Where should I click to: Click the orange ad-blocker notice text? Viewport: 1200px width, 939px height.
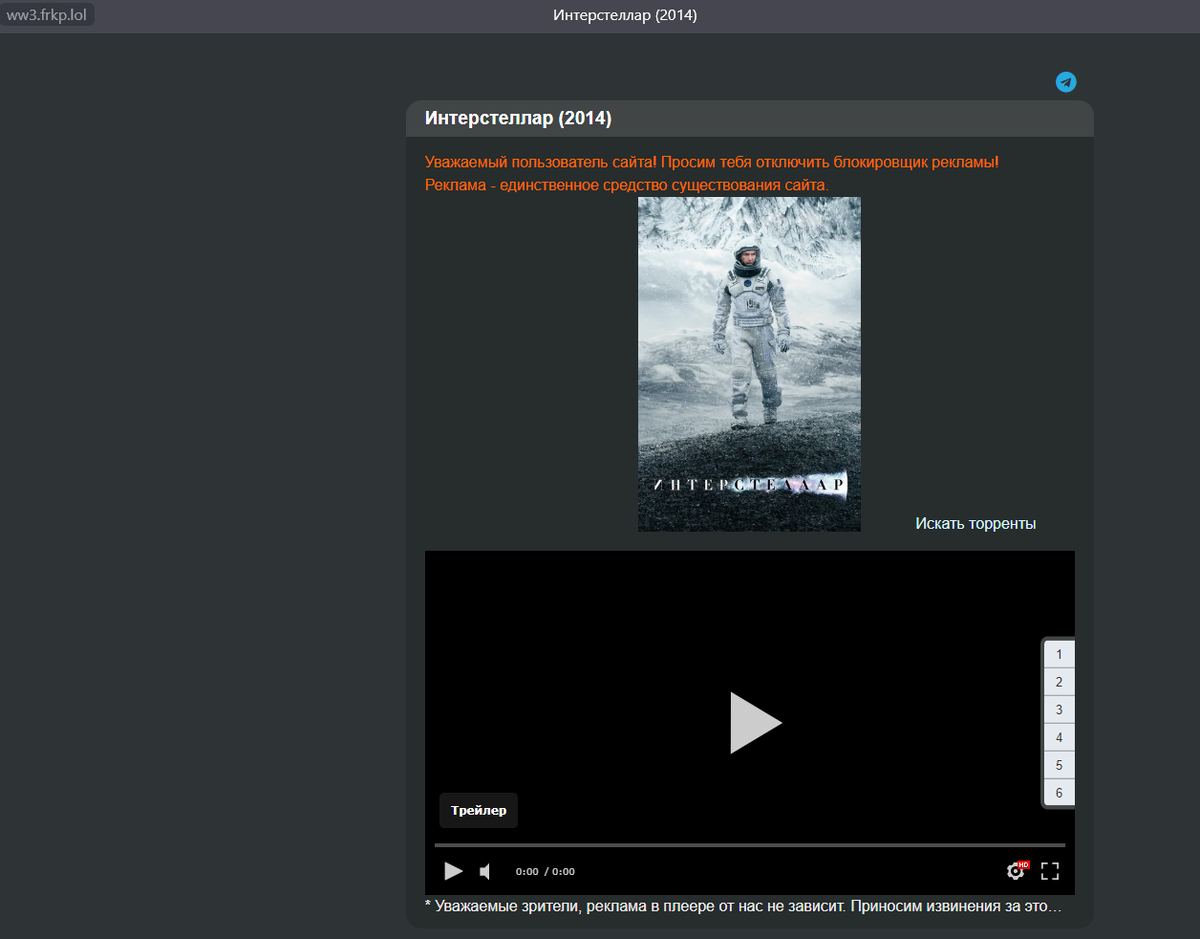pos(712,174)
